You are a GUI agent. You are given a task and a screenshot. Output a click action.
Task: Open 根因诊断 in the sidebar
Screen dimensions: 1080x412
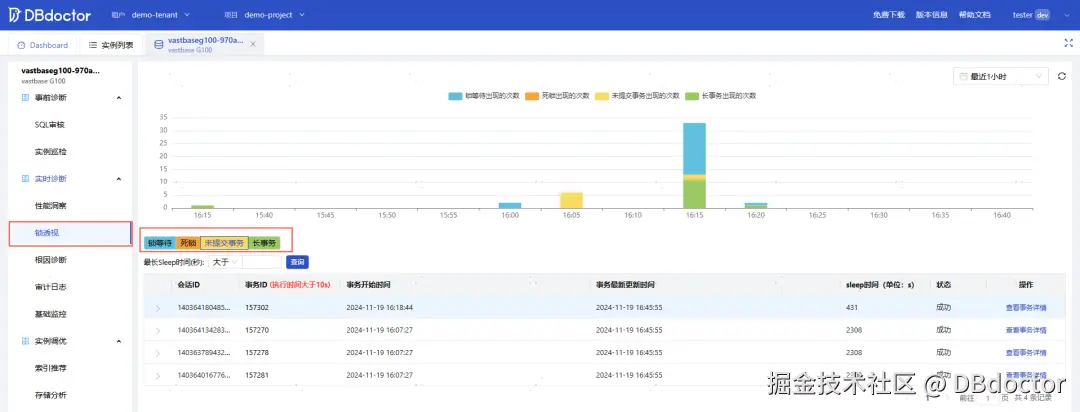click(51, 260)
